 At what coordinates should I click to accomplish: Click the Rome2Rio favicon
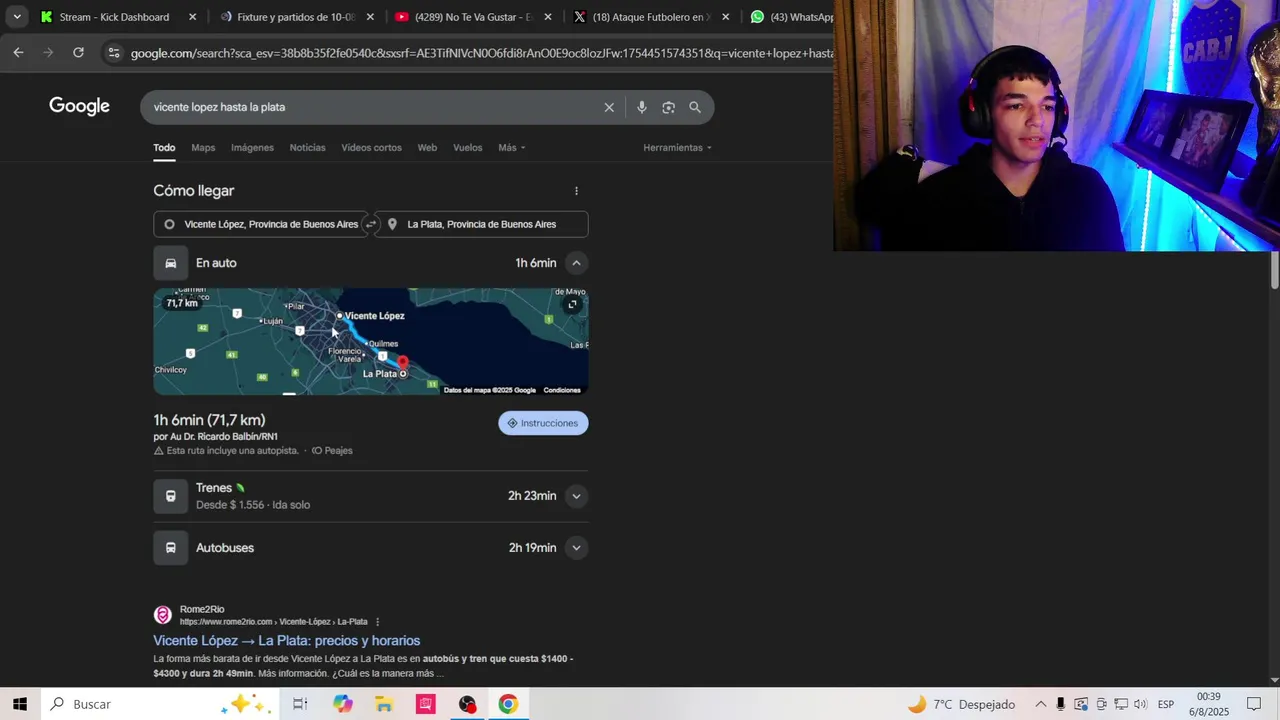coord(162,615)
